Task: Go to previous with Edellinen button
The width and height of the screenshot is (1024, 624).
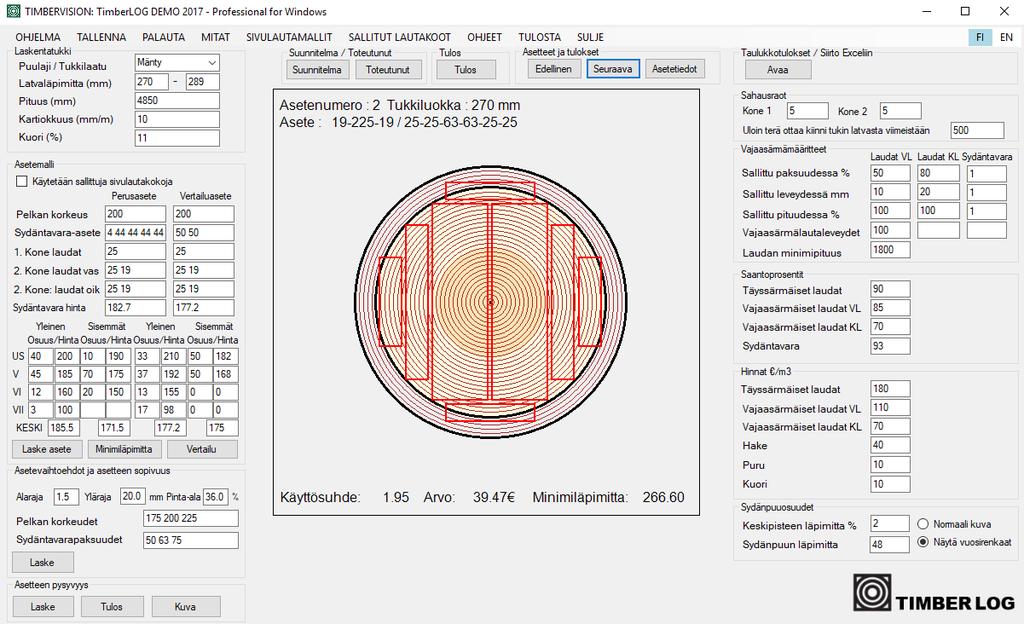Action: [553, 69]
